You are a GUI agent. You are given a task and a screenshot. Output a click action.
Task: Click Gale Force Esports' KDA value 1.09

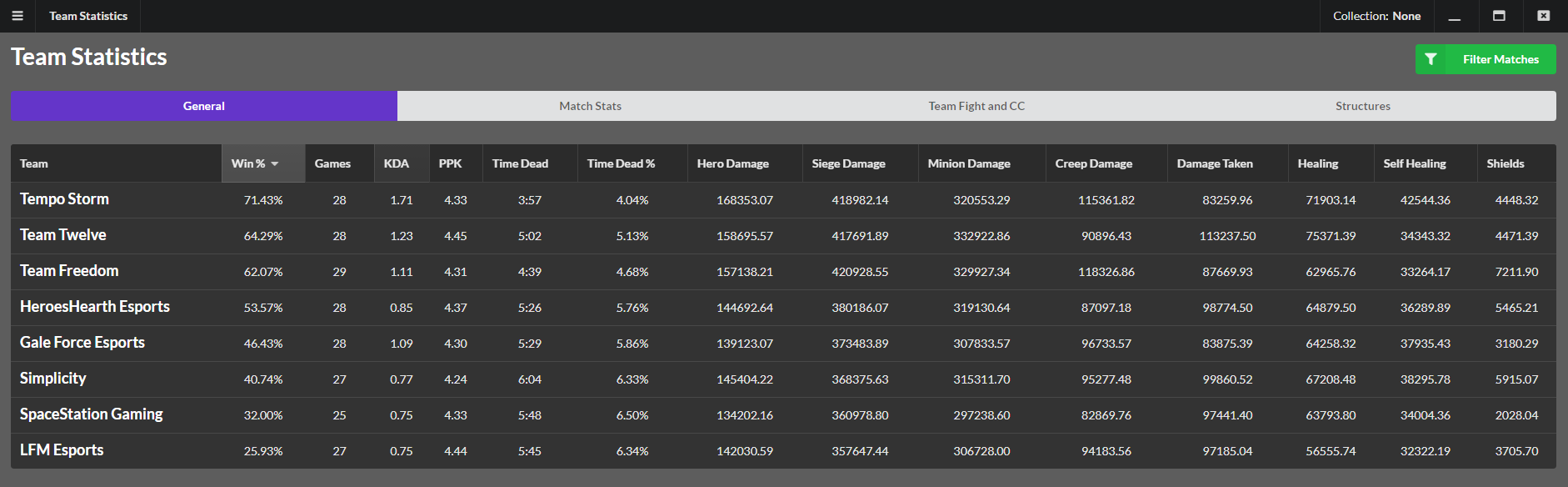tap(402, 344)
